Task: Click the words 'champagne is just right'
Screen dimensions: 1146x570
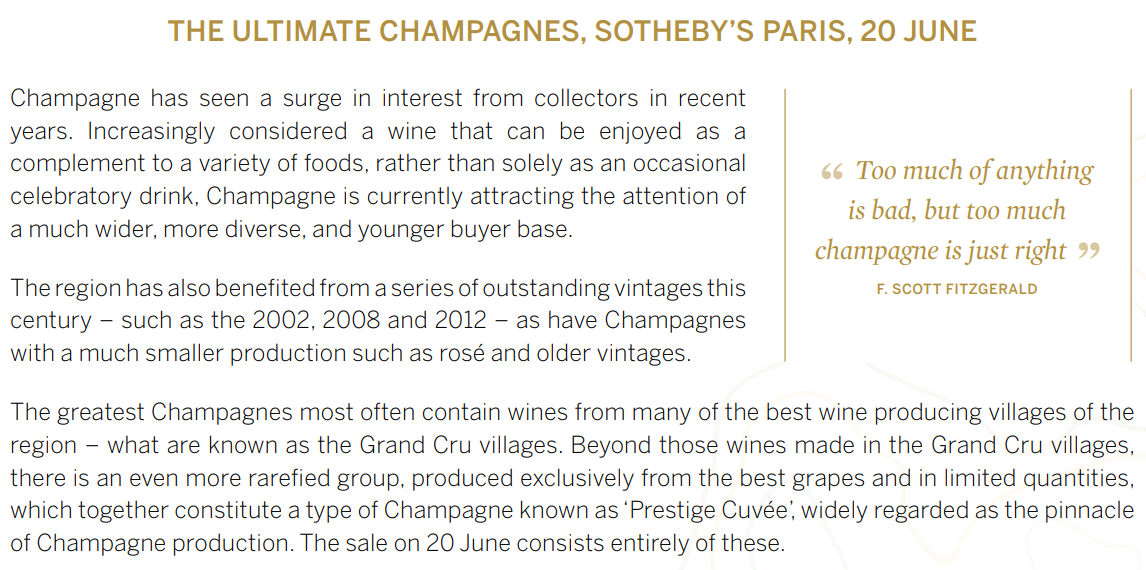Action: coord(941,251)
